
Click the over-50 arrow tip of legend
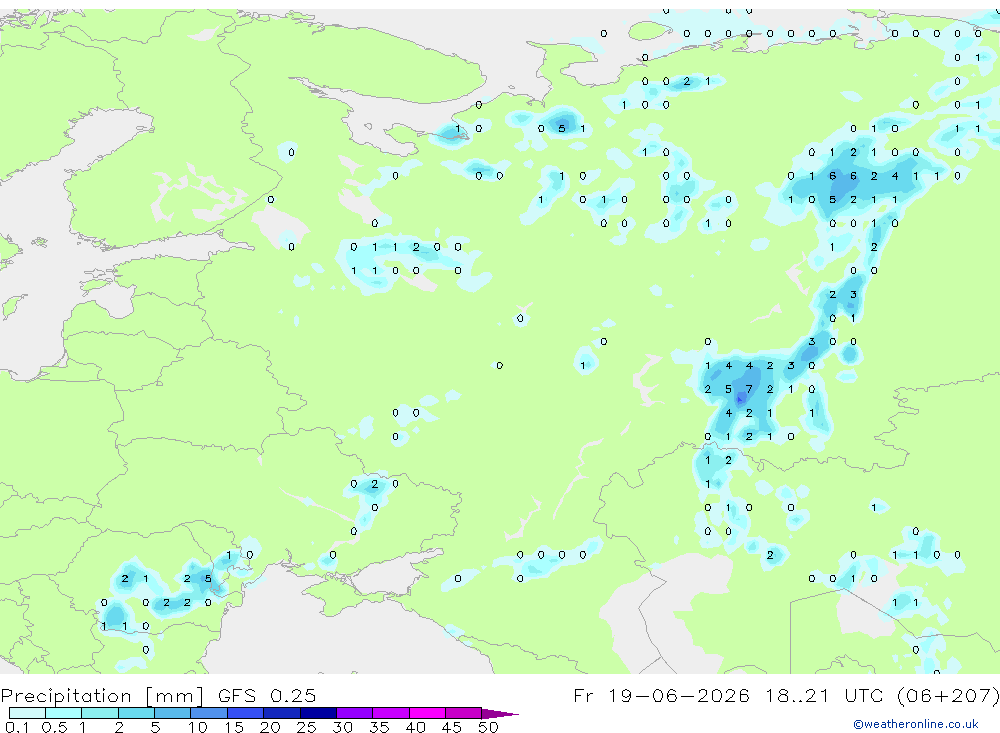[x=499, y=713]
